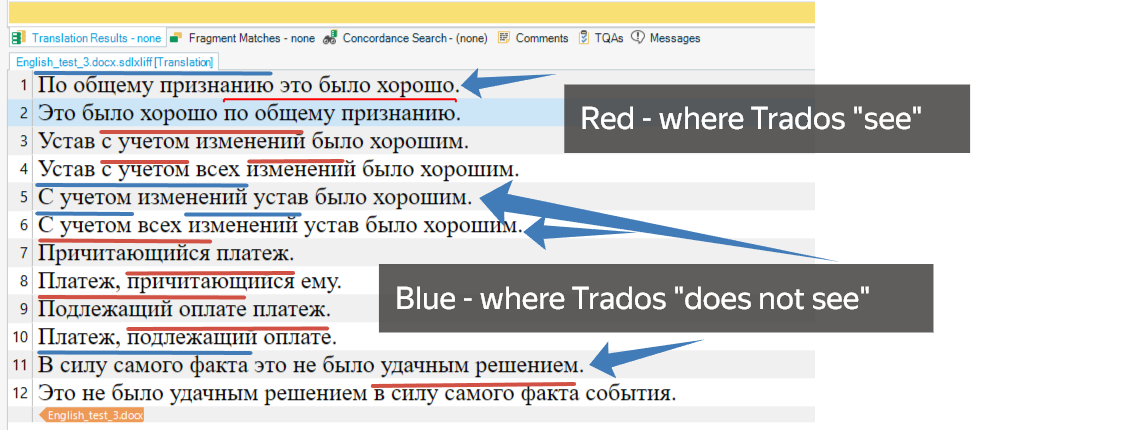Select the English_test_3.docx.sdlxliff document tab

click(114, 62)
